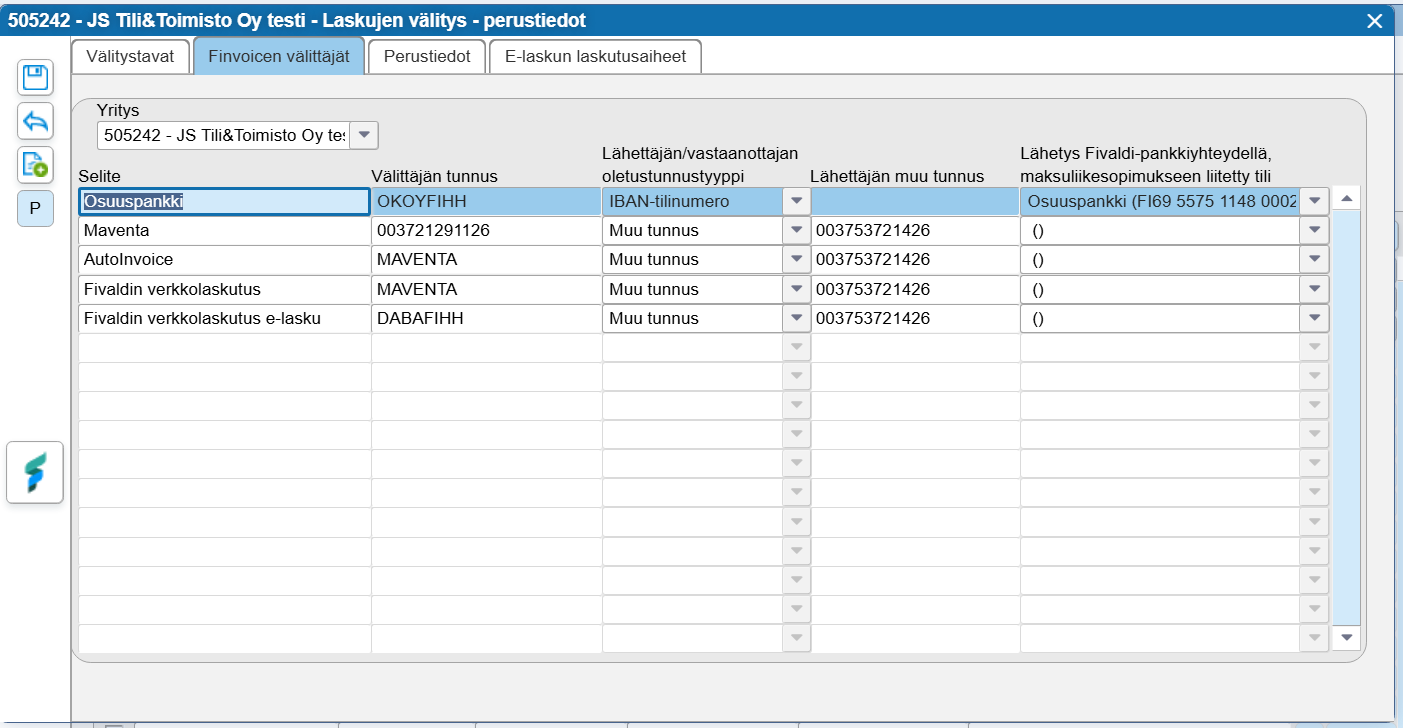This screenshot has height=728, width=1403.
Task: Expand tunnustyyppi dropdown in Fivaldin verkkolaskutus e-lasku row
Action: coord(796,318)
